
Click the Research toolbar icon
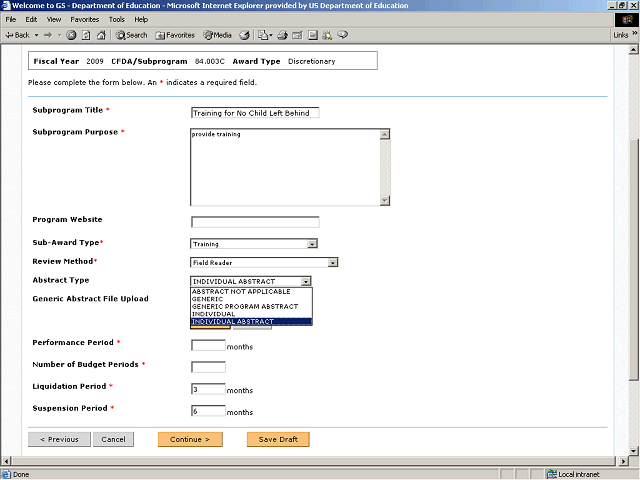pos(327,35)
